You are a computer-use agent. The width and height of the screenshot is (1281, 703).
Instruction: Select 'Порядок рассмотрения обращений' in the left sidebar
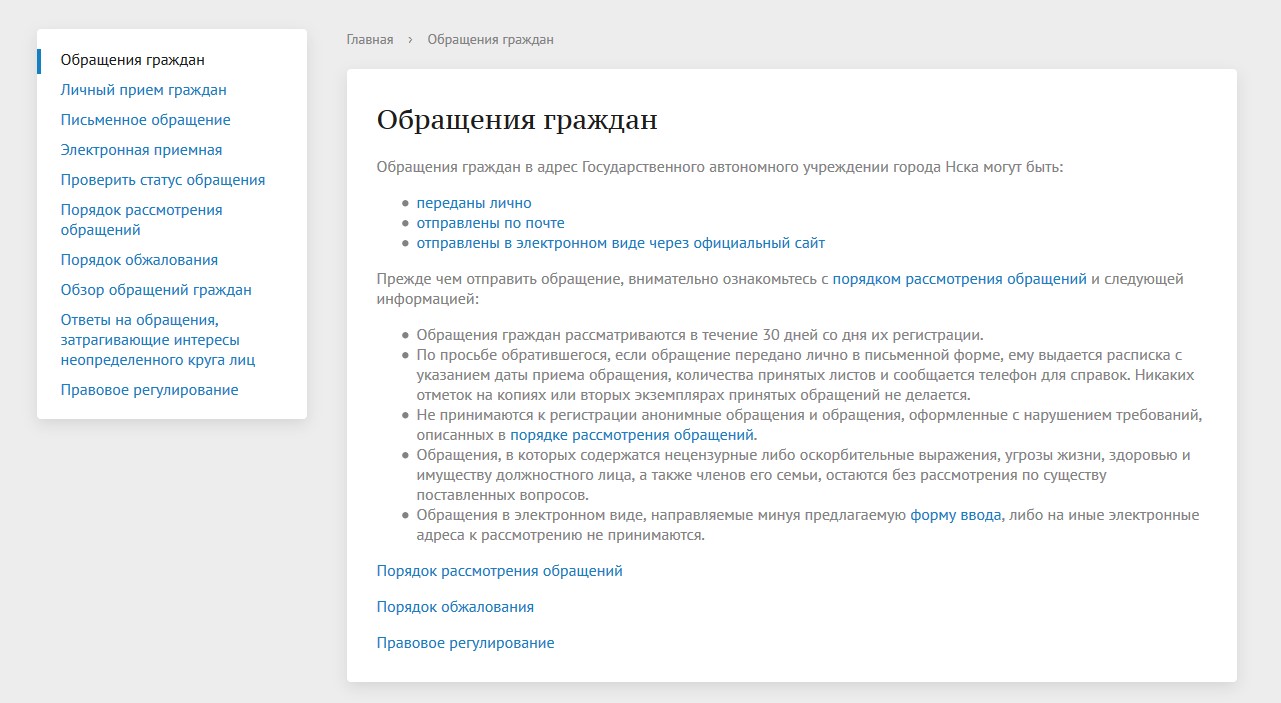(141, 219)
